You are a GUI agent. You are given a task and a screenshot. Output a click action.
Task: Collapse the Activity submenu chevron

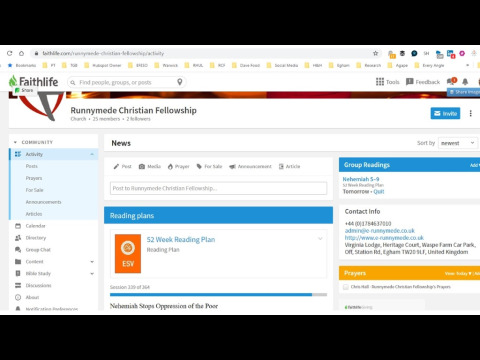(92, 154)
